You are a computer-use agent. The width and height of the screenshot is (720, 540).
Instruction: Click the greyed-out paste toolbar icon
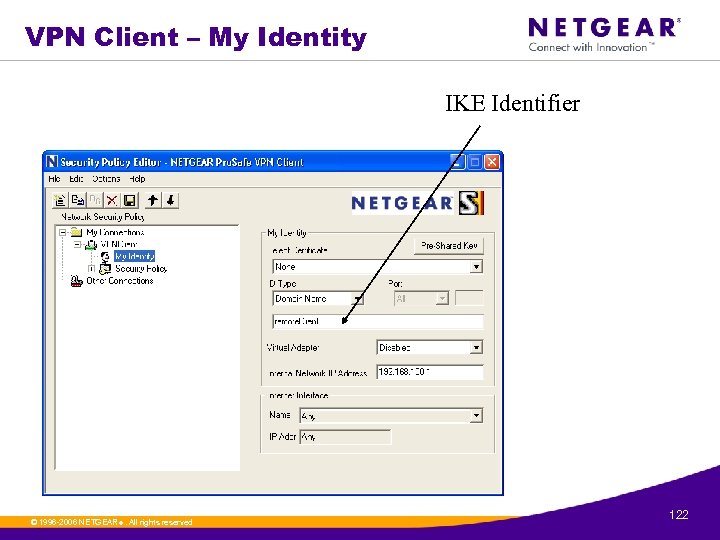pyautogui.click(x=95, y=200)
